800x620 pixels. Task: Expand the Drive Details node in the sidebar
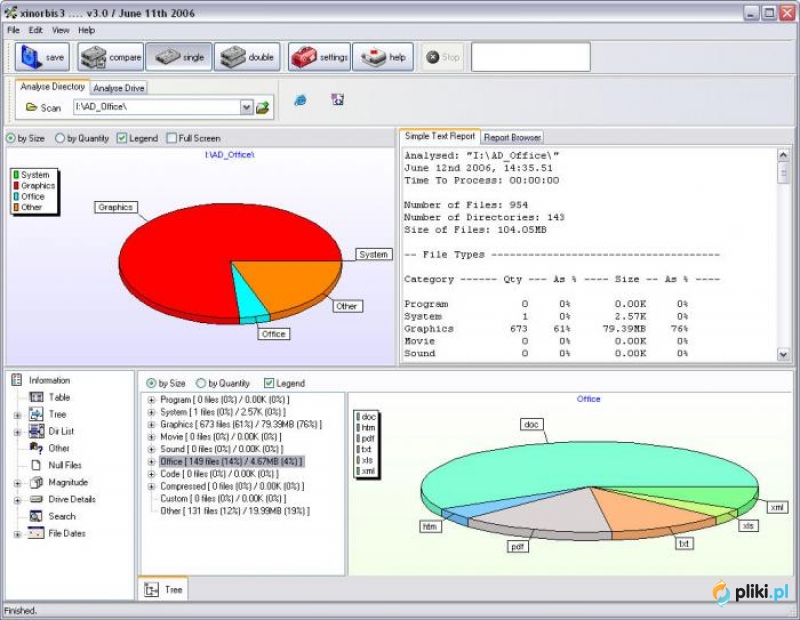(x=18, y=500)
